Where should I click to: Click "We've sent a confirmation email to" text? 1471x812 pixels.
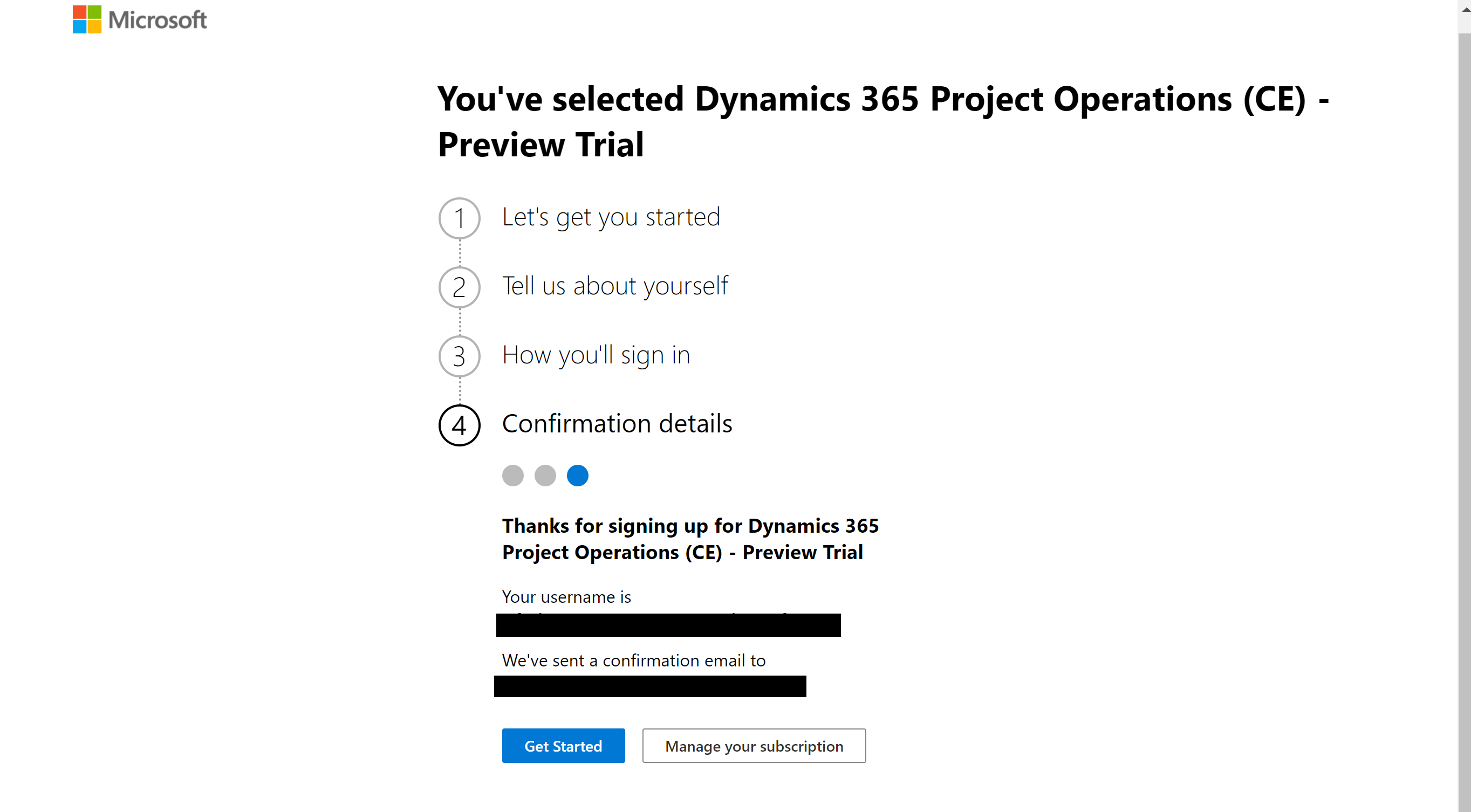click(634, 660)
